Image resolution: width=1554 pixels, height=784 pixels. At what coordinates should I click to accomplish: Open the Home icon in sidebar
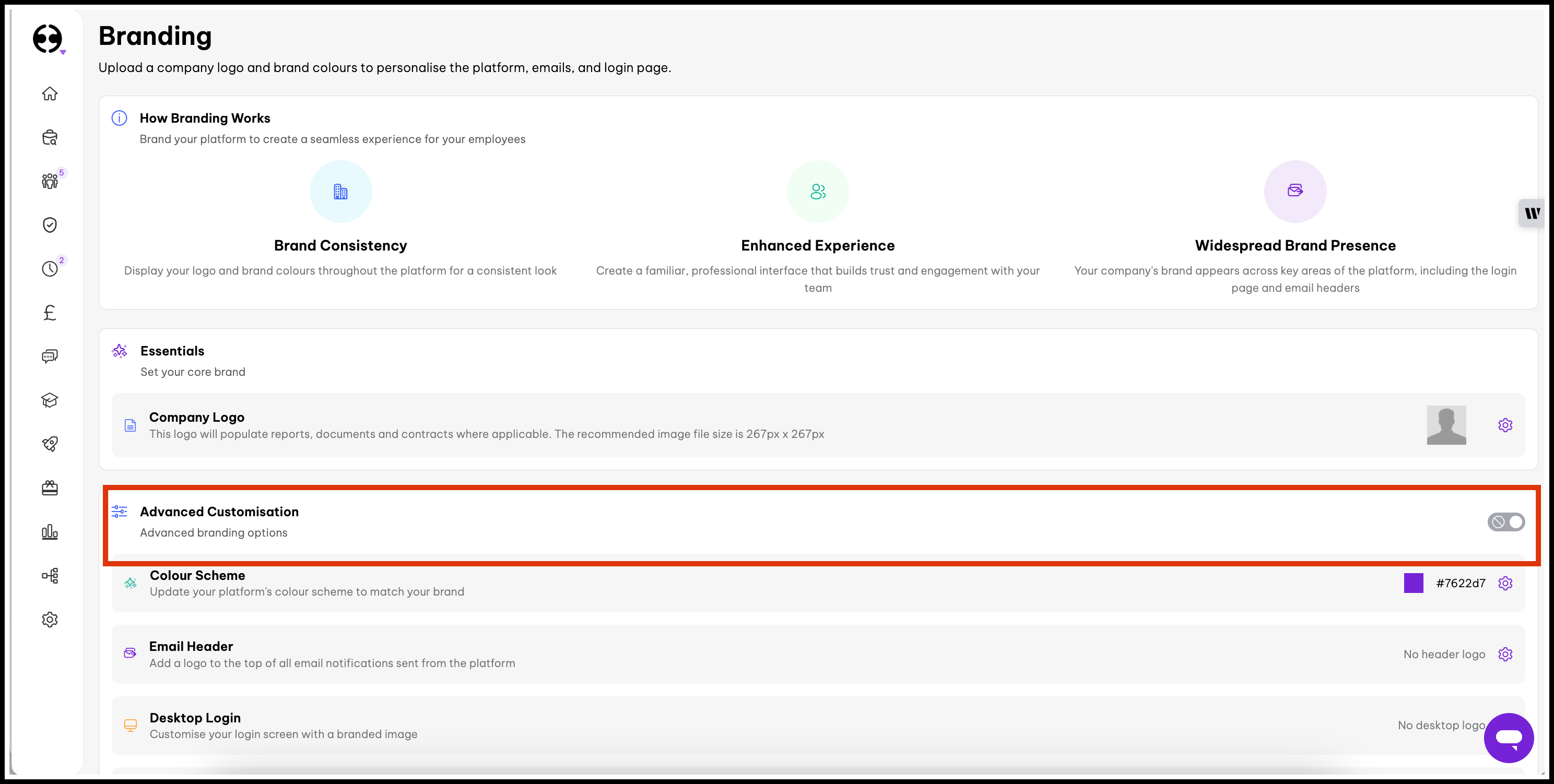click(x=50, y=93)
